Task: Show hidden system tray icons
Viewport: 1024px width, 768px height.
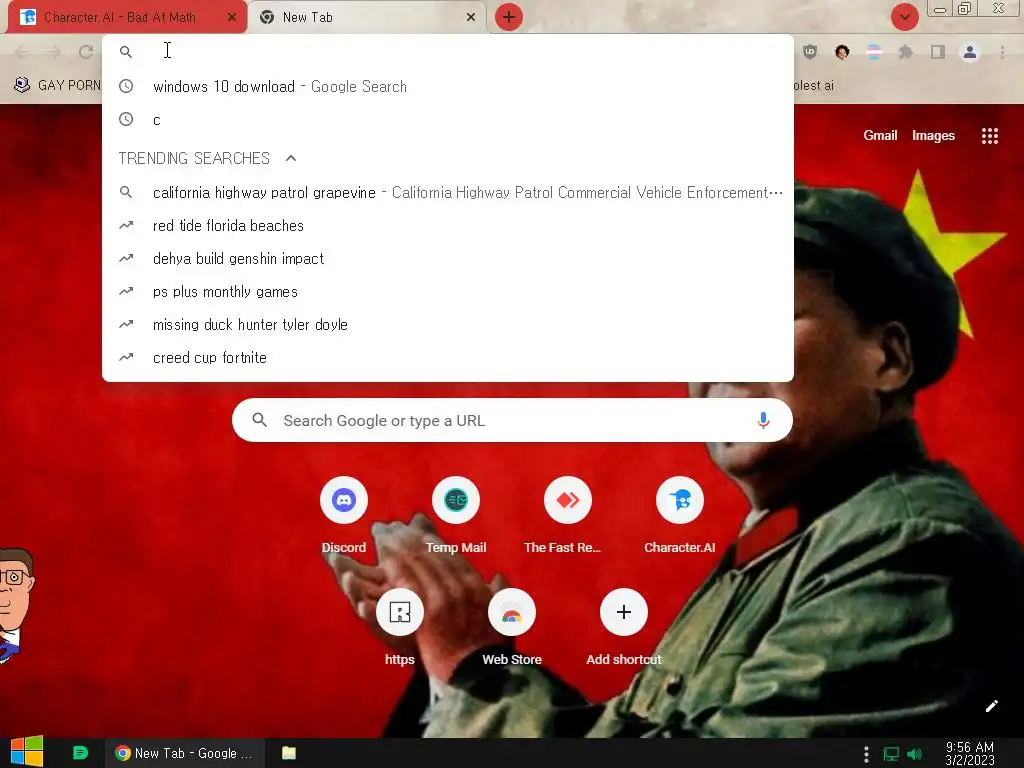Action: [866, 754]
